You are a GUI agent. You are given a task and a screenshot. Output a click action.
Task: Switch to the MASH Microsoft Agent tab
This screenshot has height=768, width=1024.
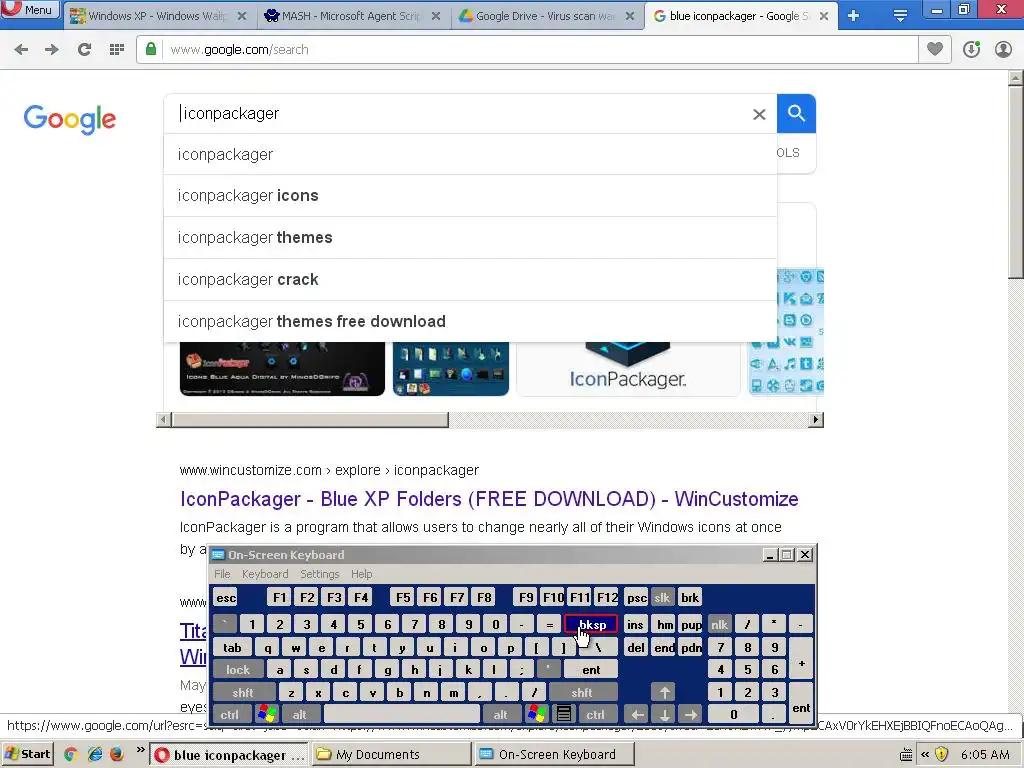coord(353,16)
